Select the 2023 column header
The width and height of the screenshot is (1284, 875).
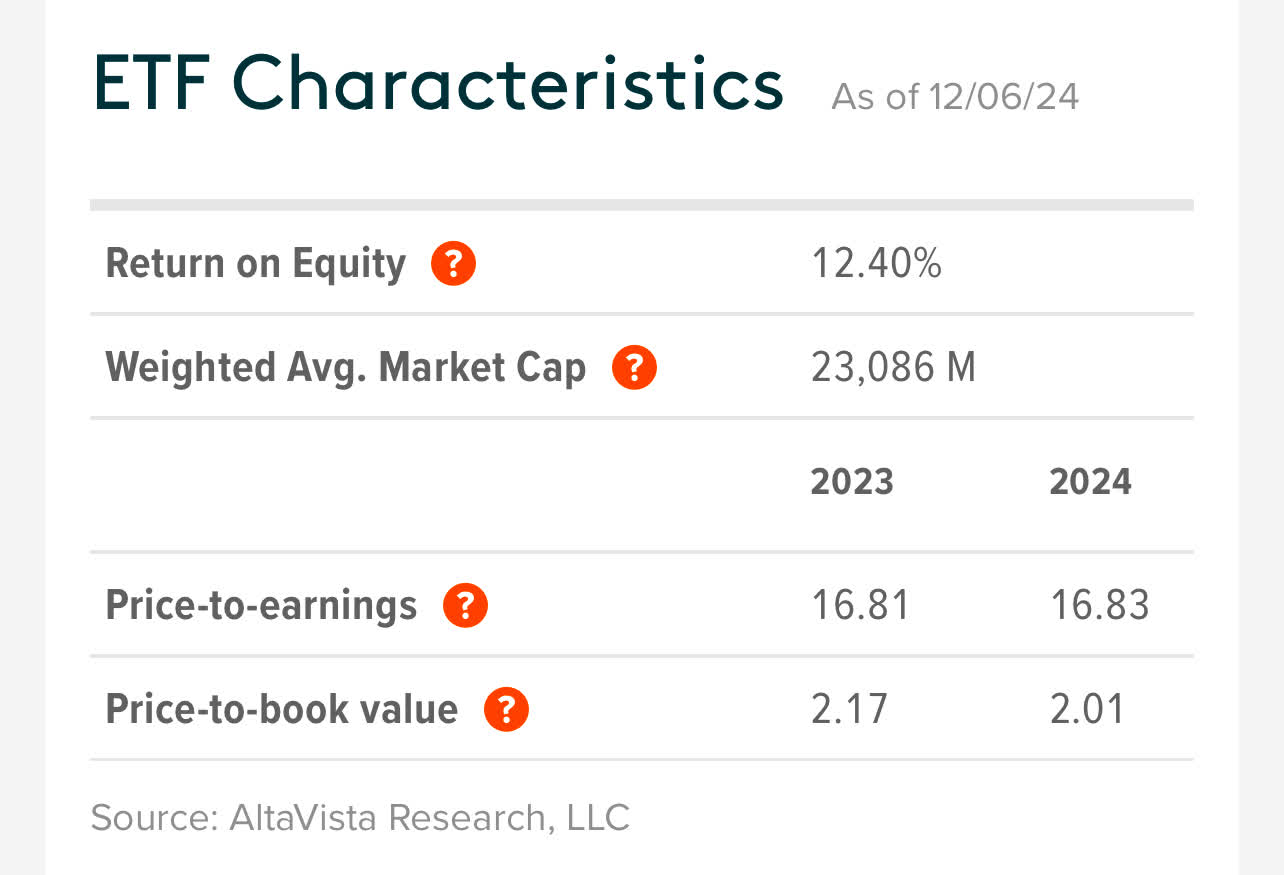(x=851, y=481)
